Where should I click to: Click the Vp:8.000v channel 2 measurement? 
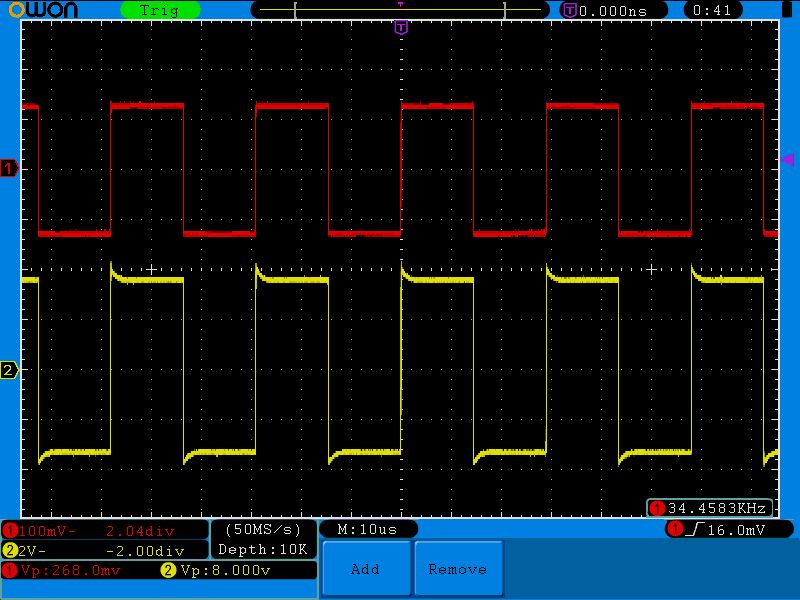click(x=226, y=570)
